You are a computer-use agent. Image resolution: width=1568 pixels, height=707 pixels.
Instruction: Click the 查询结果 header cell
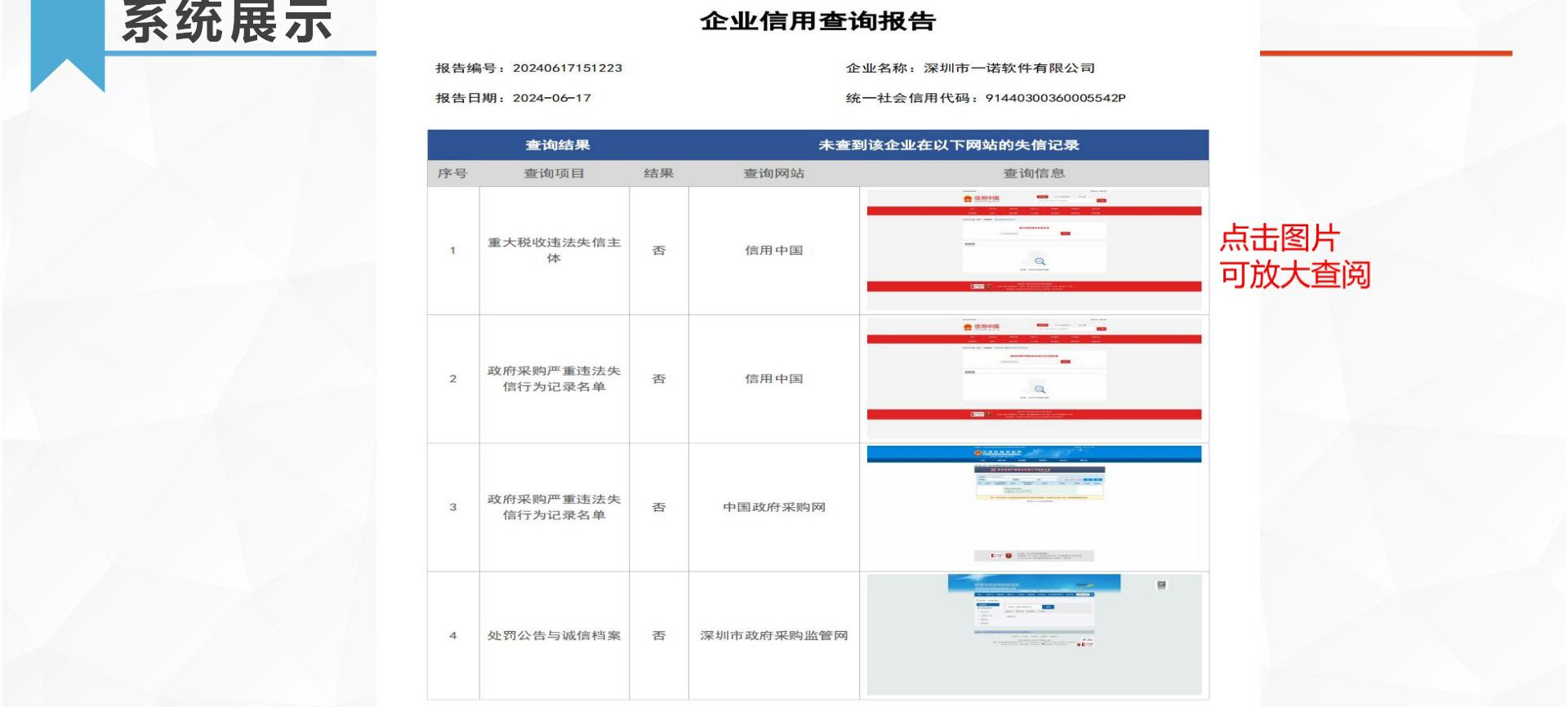[x=558, y=145]
